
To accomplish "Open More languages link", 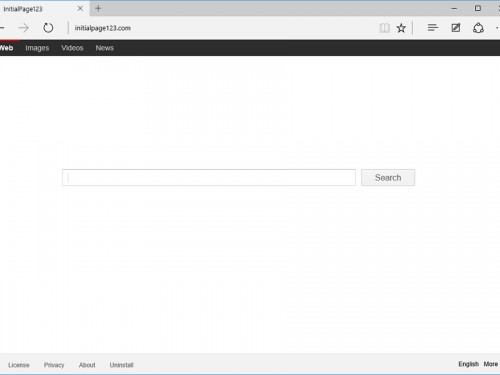I will click(x=491, y=364).
